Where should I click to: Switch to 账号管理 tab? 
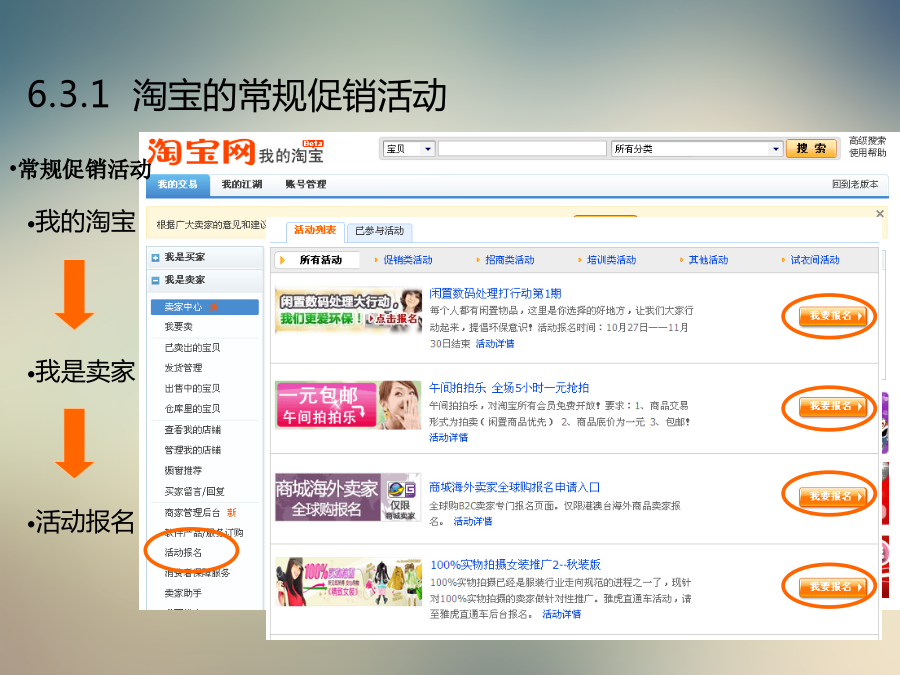pyautogui.click(x=306, y=184)
